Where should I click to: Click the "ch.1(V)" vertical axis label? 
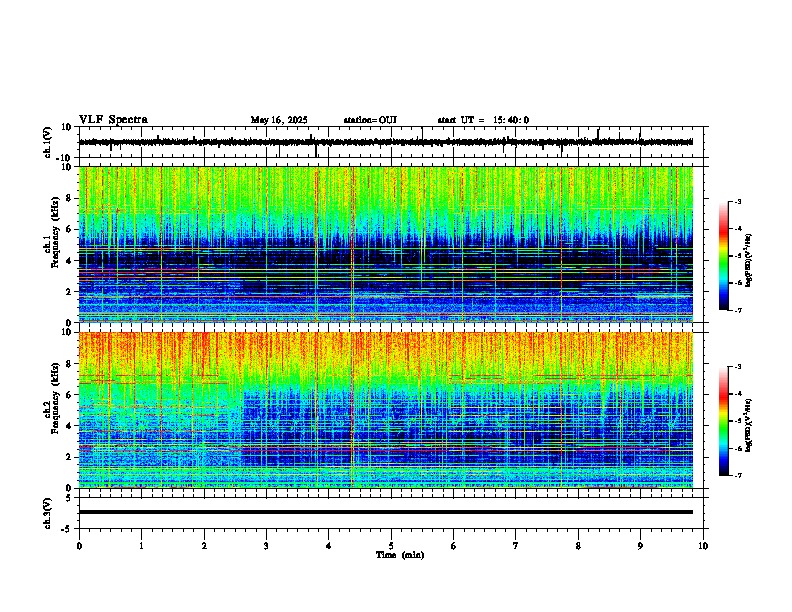[x=48, y=142]
